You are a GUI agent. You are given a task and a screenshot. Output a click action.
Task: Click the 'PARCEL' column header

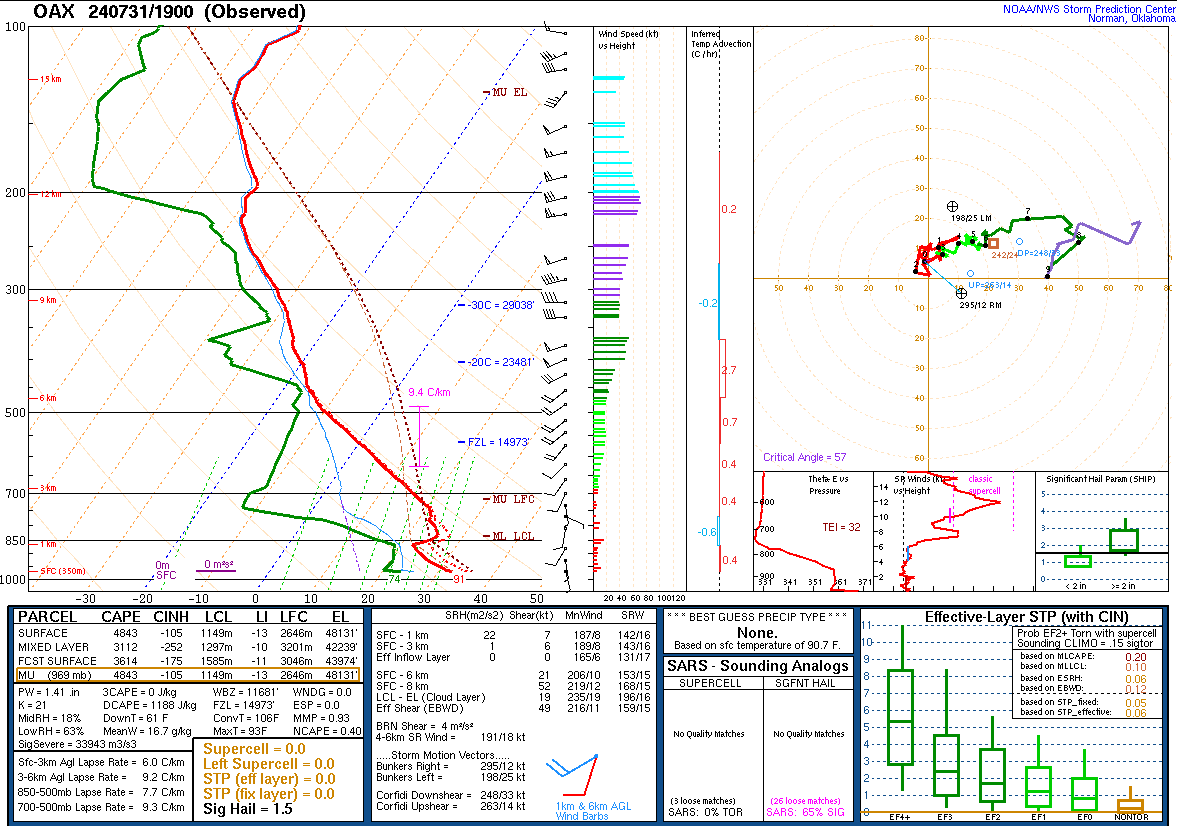(x=47, y=617)
